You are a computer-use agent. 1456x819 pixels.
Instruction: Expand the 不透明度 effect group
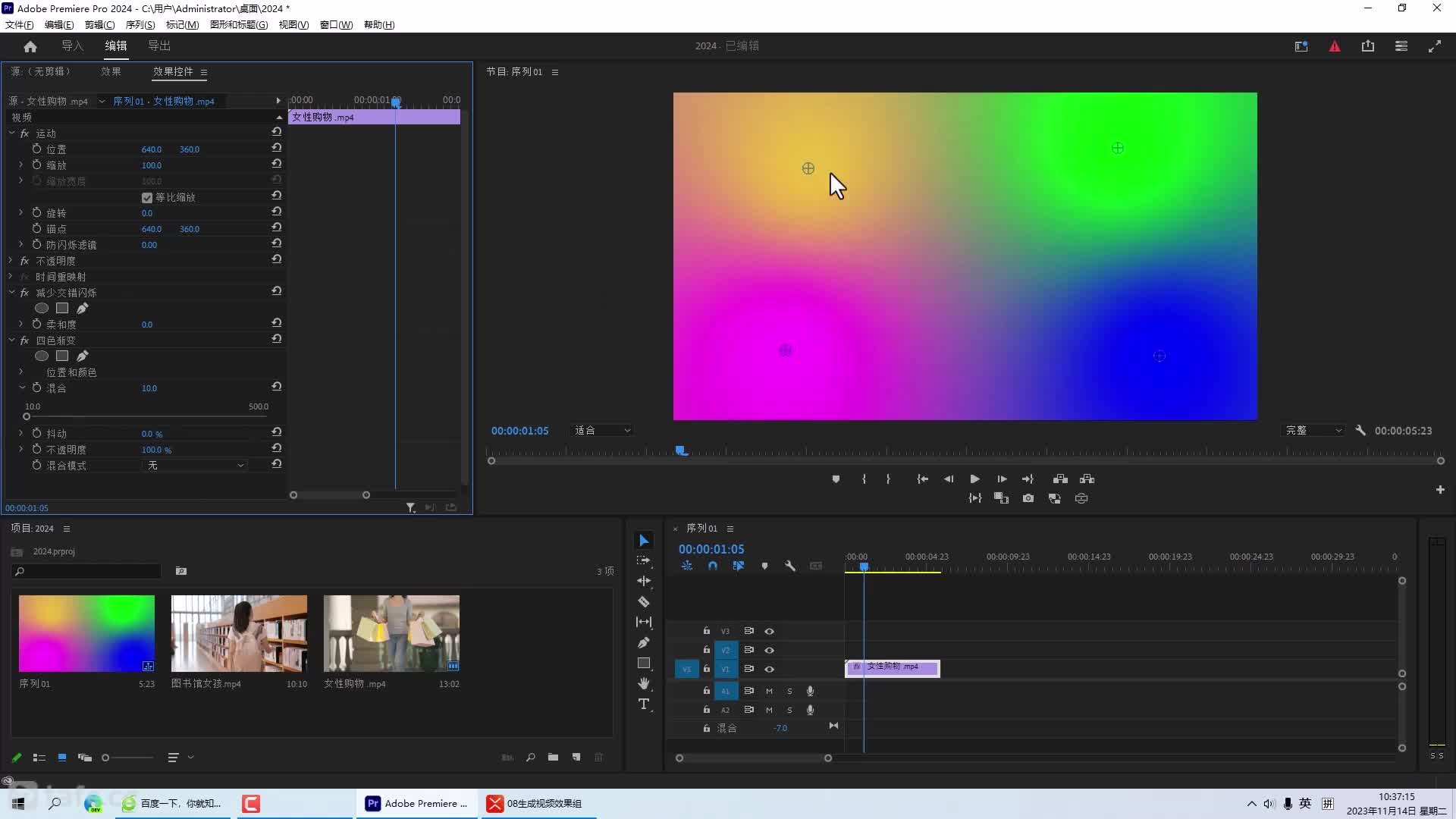(x=12, y=260)
